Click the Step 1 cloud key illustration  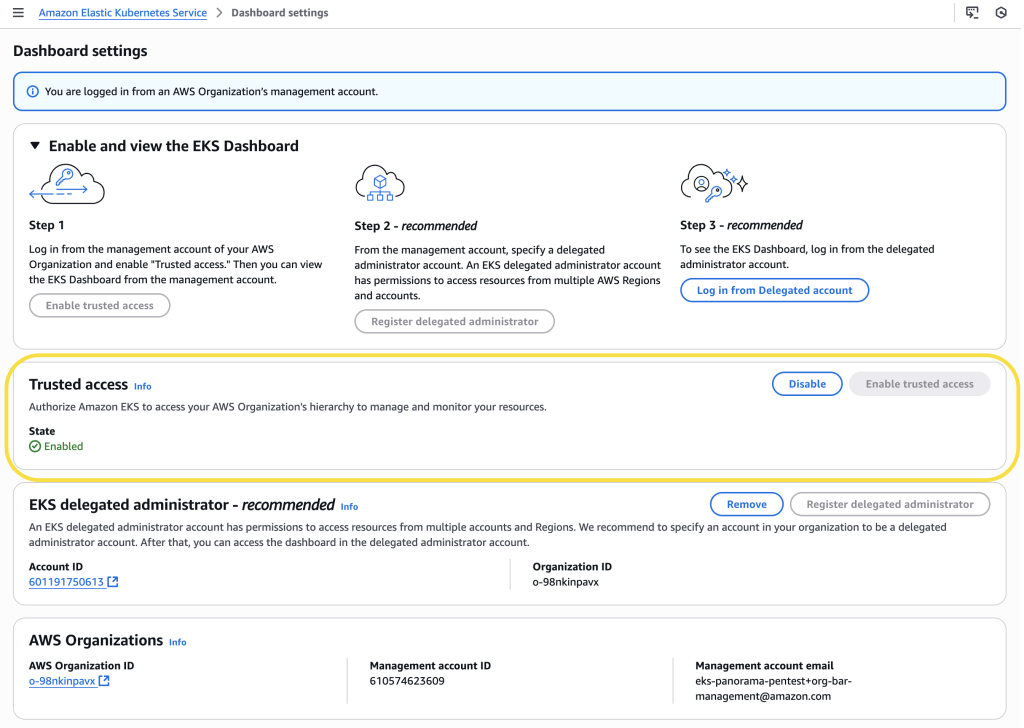point(67,184)
